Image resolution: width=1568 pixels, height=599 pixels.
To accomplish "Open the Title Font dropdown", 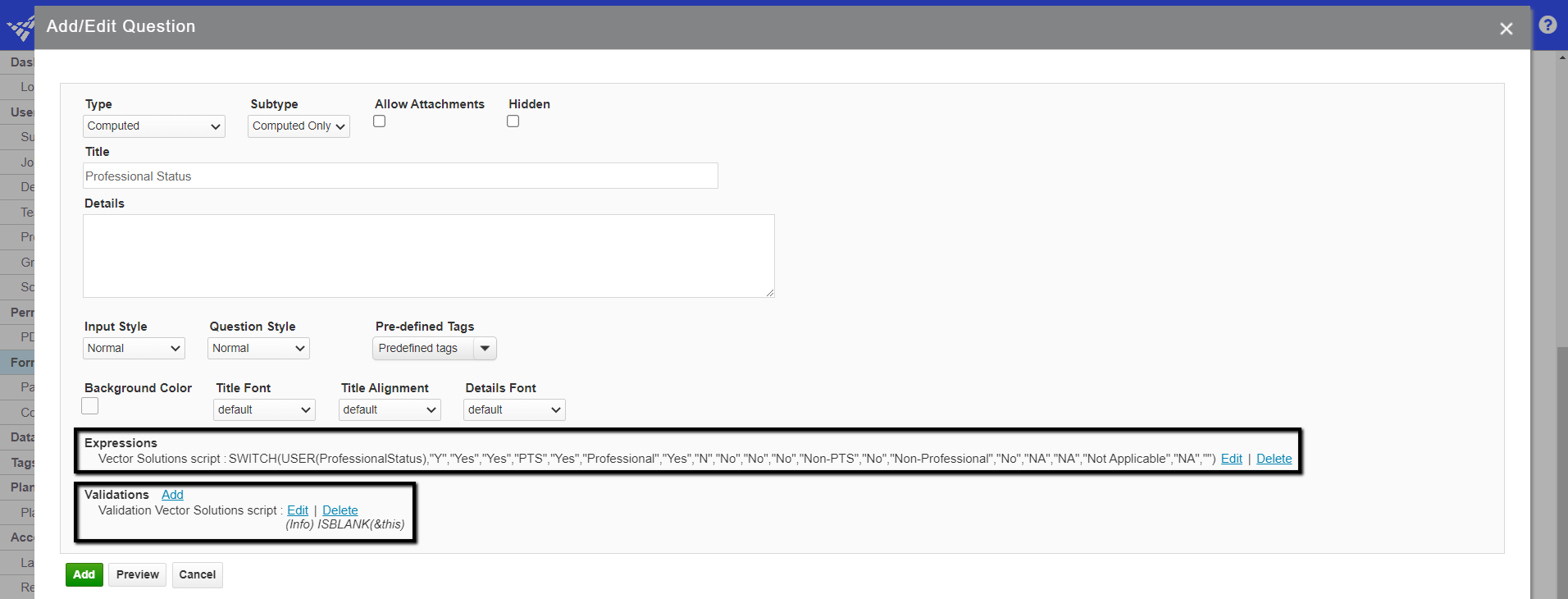I will tap(264, 410).
